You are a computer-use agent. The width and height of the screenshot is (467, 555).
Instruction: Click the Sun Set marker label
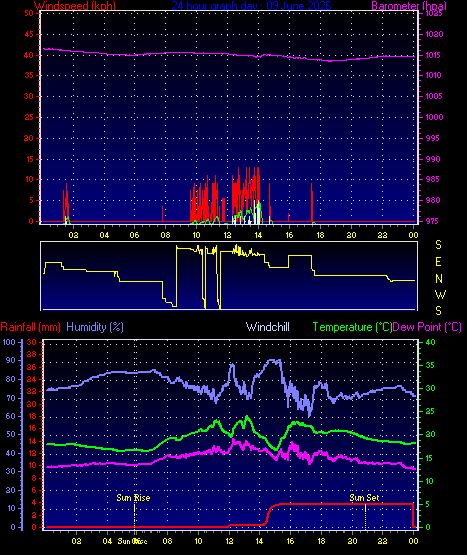364,498
